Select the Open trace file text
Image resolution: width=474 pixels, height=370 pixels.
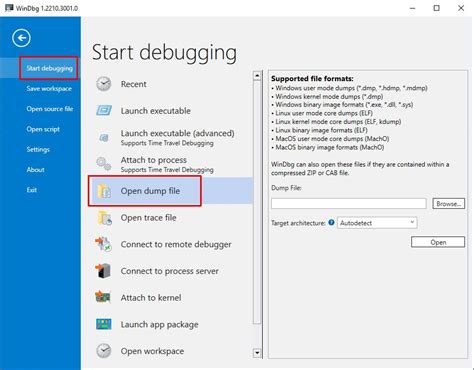149,218
